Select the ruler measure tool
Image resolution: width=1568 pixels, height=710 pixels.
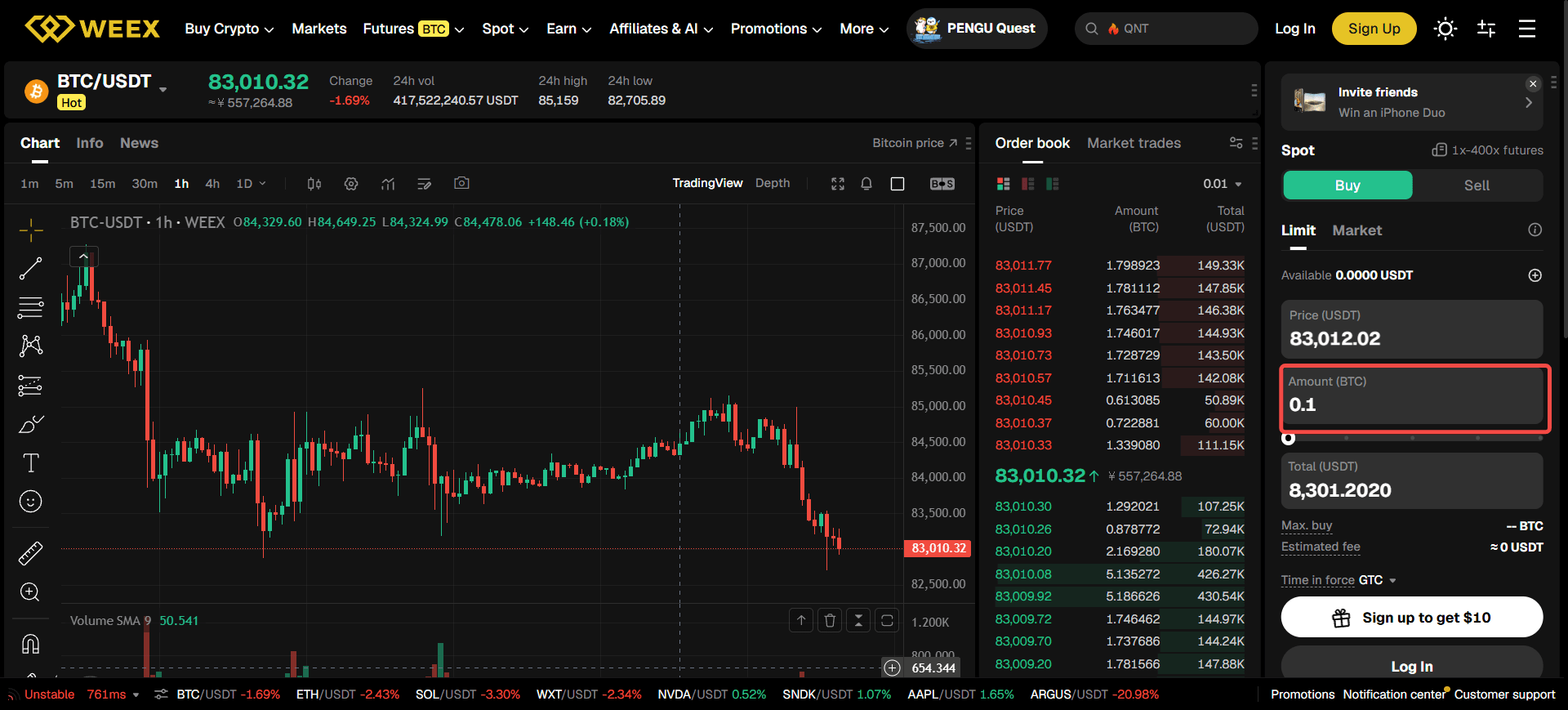tap(31, 553)
